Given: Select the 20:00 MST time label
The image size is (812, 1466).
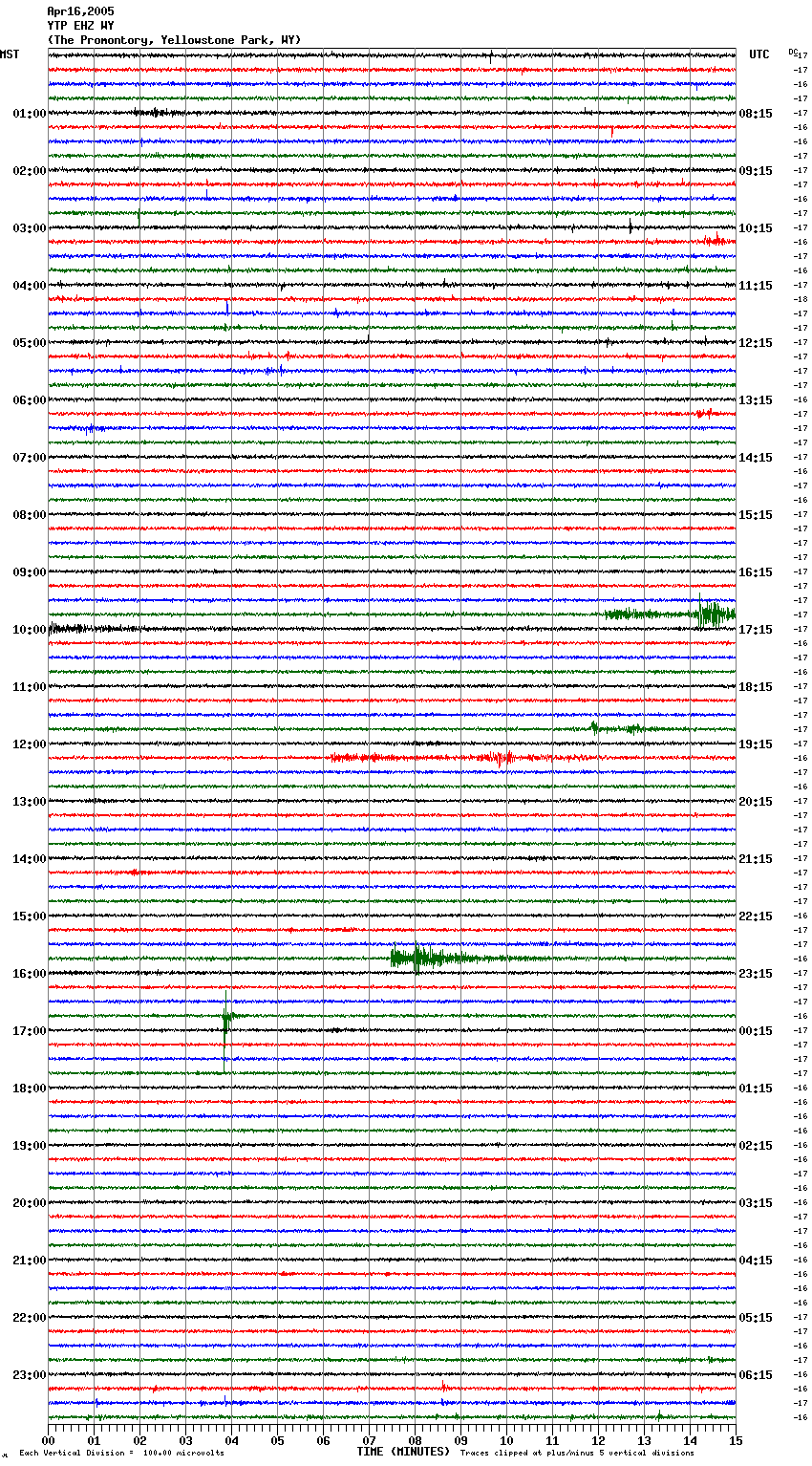Looking at the screenshot, I should [x=30, y=1203].
